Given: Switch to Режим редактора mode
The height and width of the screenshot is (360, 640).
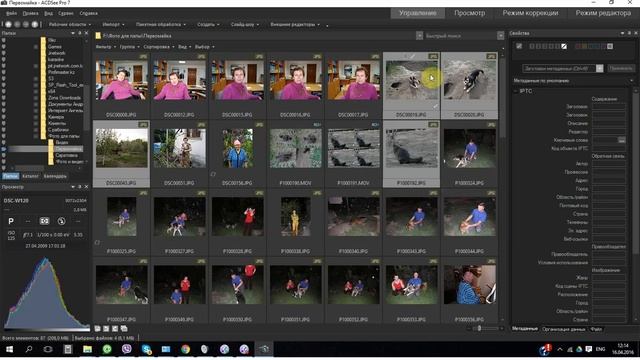Looking at the screenshot, I should click(x=603, y=13).
